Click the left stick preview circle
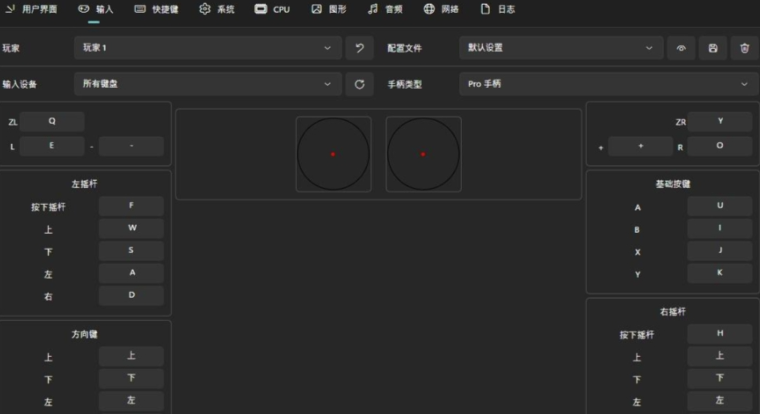Image resolution: width=760 pixels, height=414 pixels. (x=333, y=154)
